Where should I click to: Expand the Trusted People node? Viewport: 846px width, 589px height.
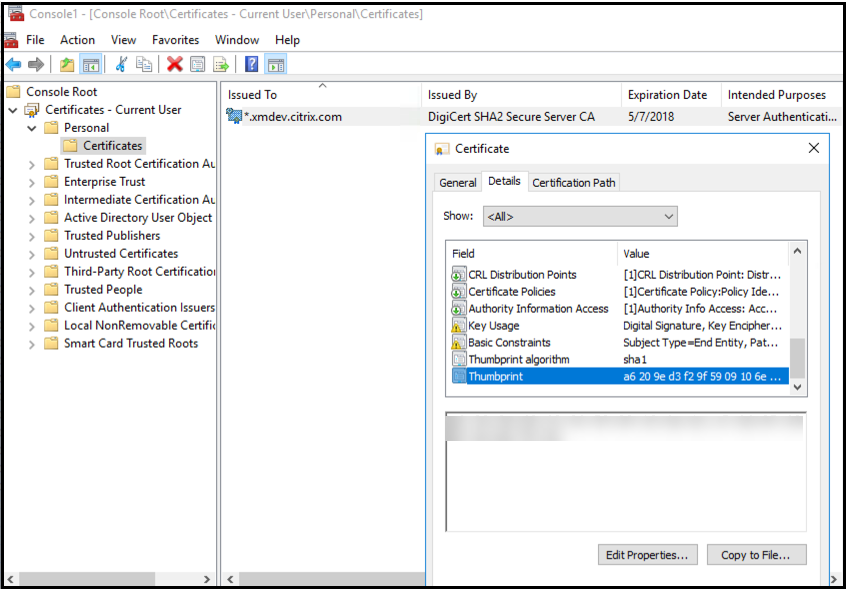(x=32, y=290)
